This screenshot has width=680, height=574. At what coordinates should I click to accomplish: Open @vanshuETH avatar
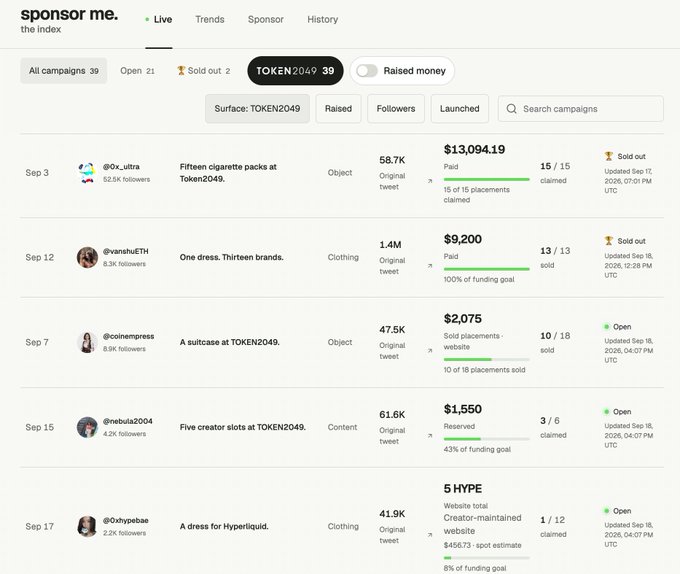click(87, 258)
